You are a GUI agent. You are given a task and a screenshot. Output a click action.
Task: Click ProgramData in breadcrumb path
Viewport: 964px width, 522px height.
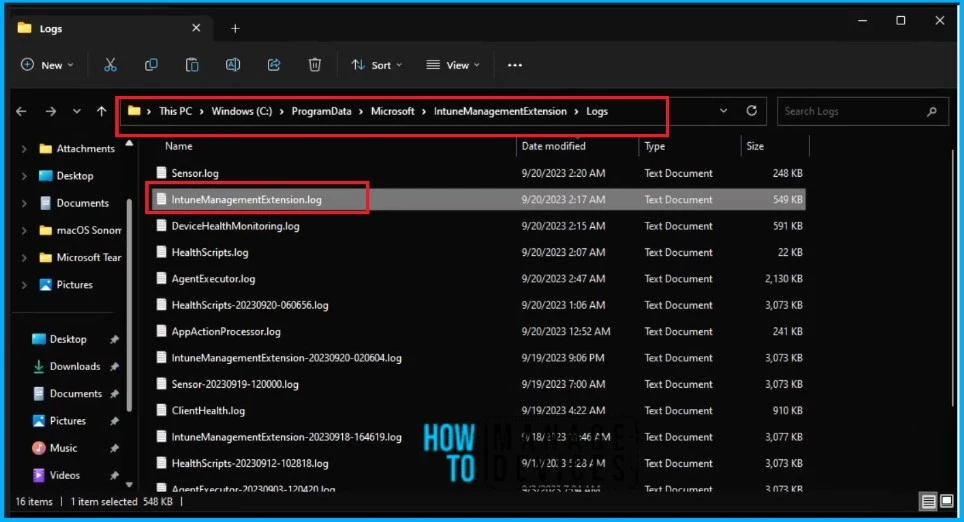(x=322, y=111)
